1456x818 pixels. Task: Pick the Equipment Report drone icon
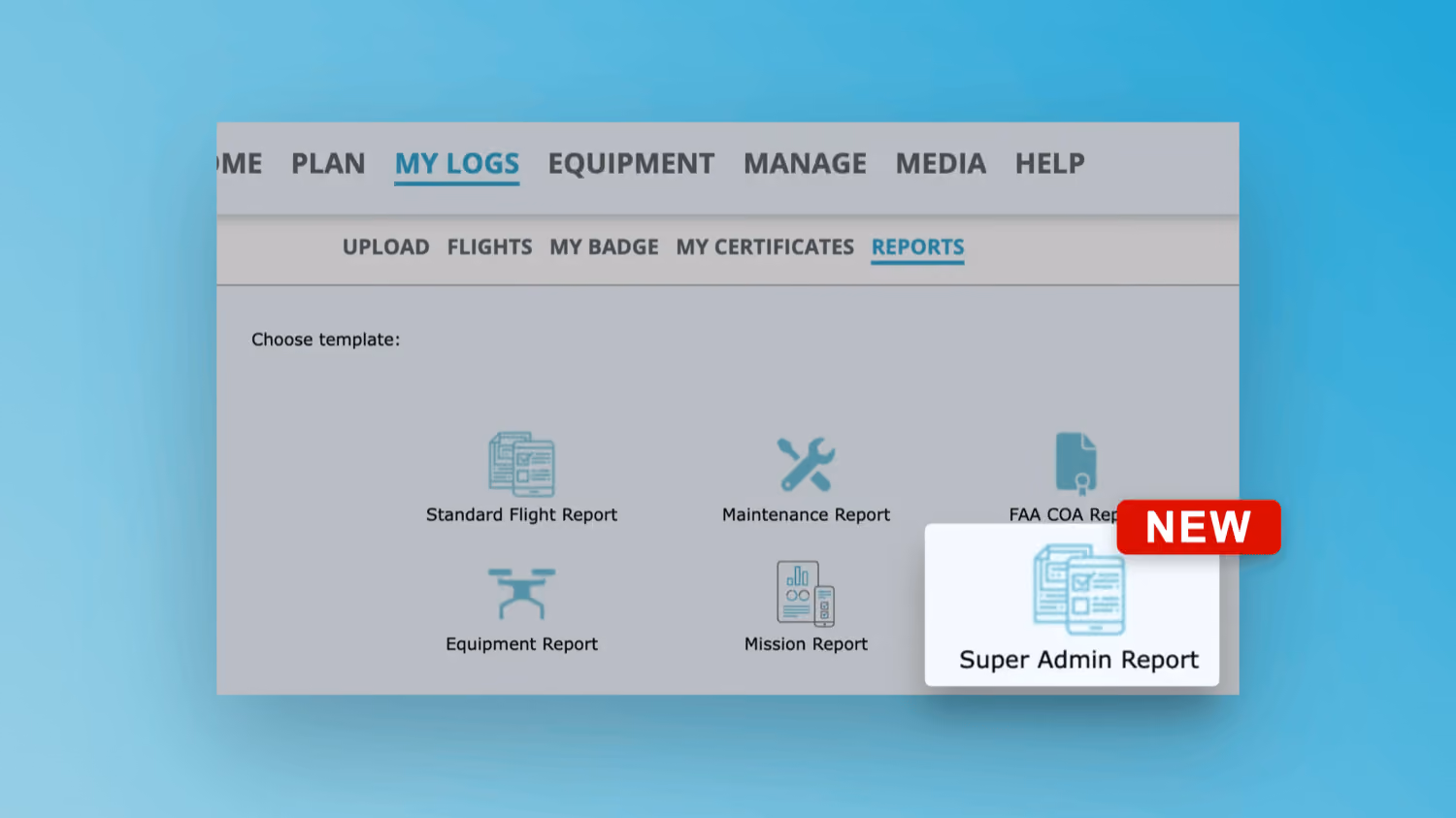pos(521,593)
